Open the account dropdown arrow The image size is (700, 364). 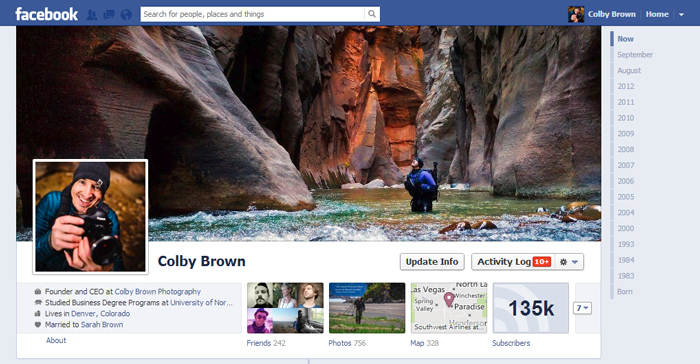(x=681, y=15)
